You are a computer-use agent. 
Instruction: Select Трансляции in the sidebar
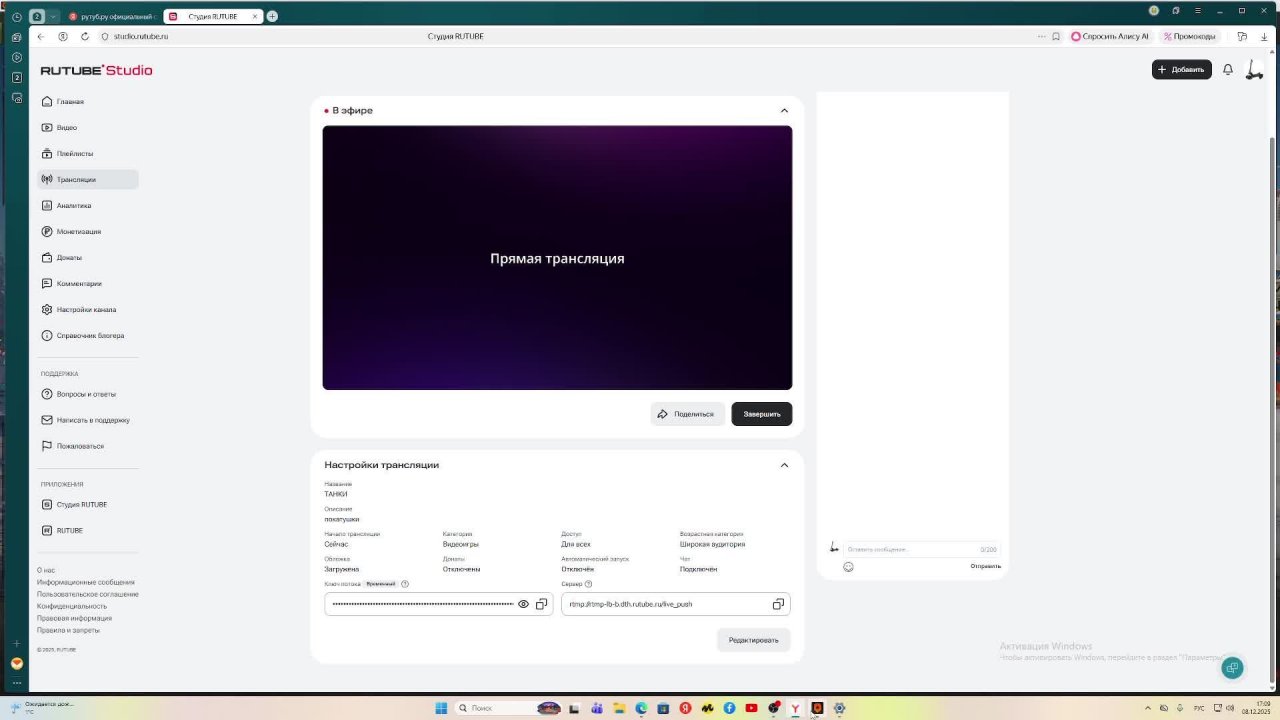88,180
